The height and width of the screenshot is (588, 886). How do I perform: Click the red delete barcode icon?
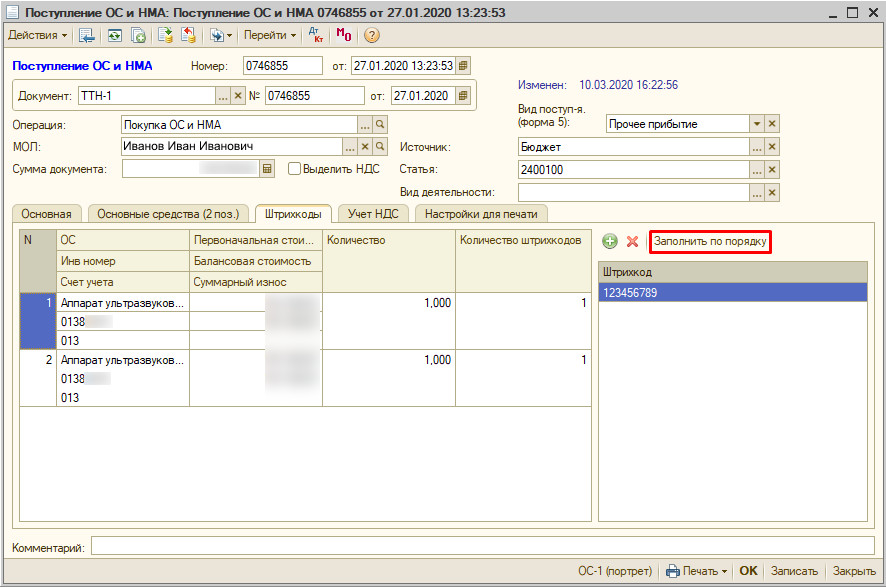(632, 242)
